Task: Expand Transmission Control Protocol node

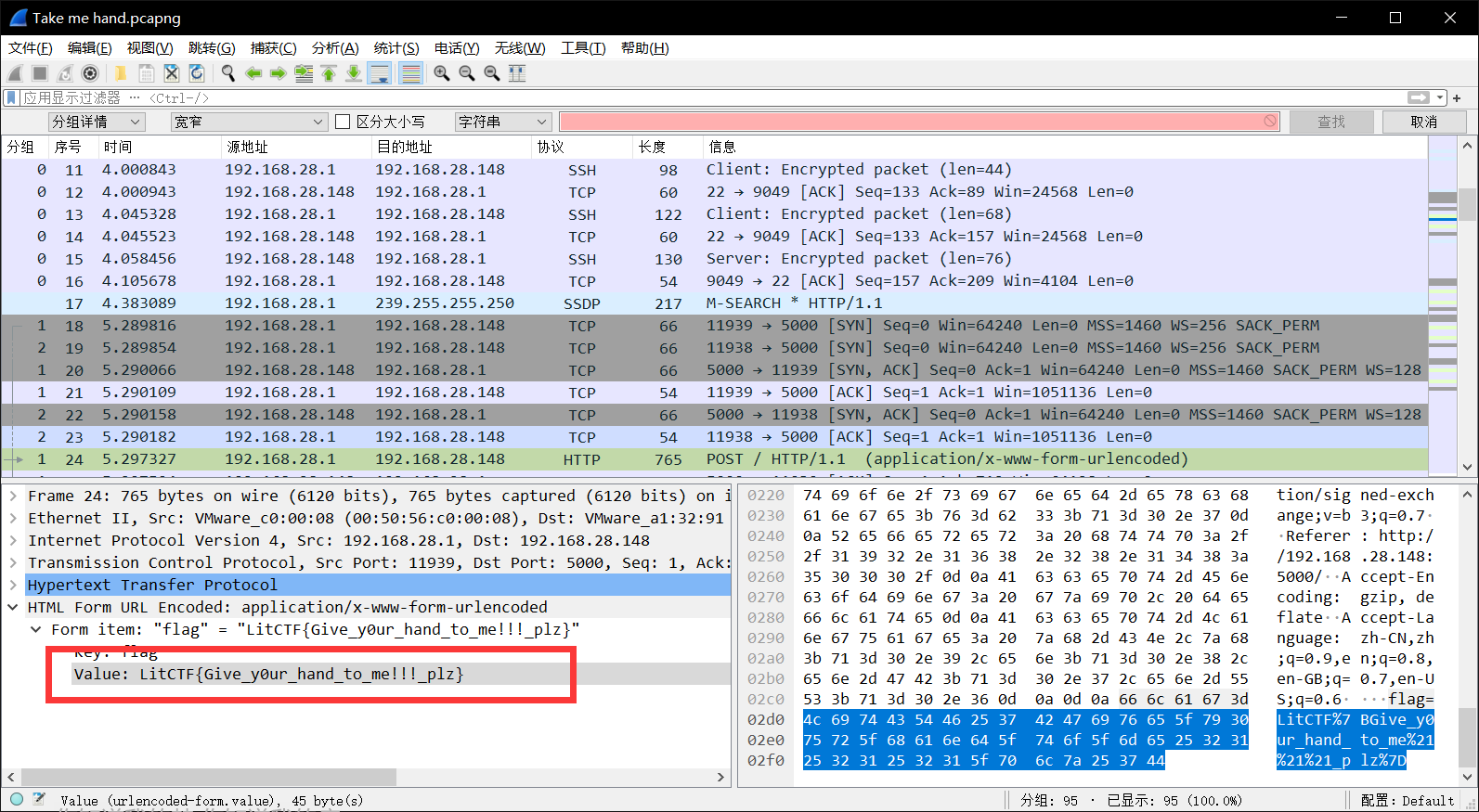Action: point(13,563)
